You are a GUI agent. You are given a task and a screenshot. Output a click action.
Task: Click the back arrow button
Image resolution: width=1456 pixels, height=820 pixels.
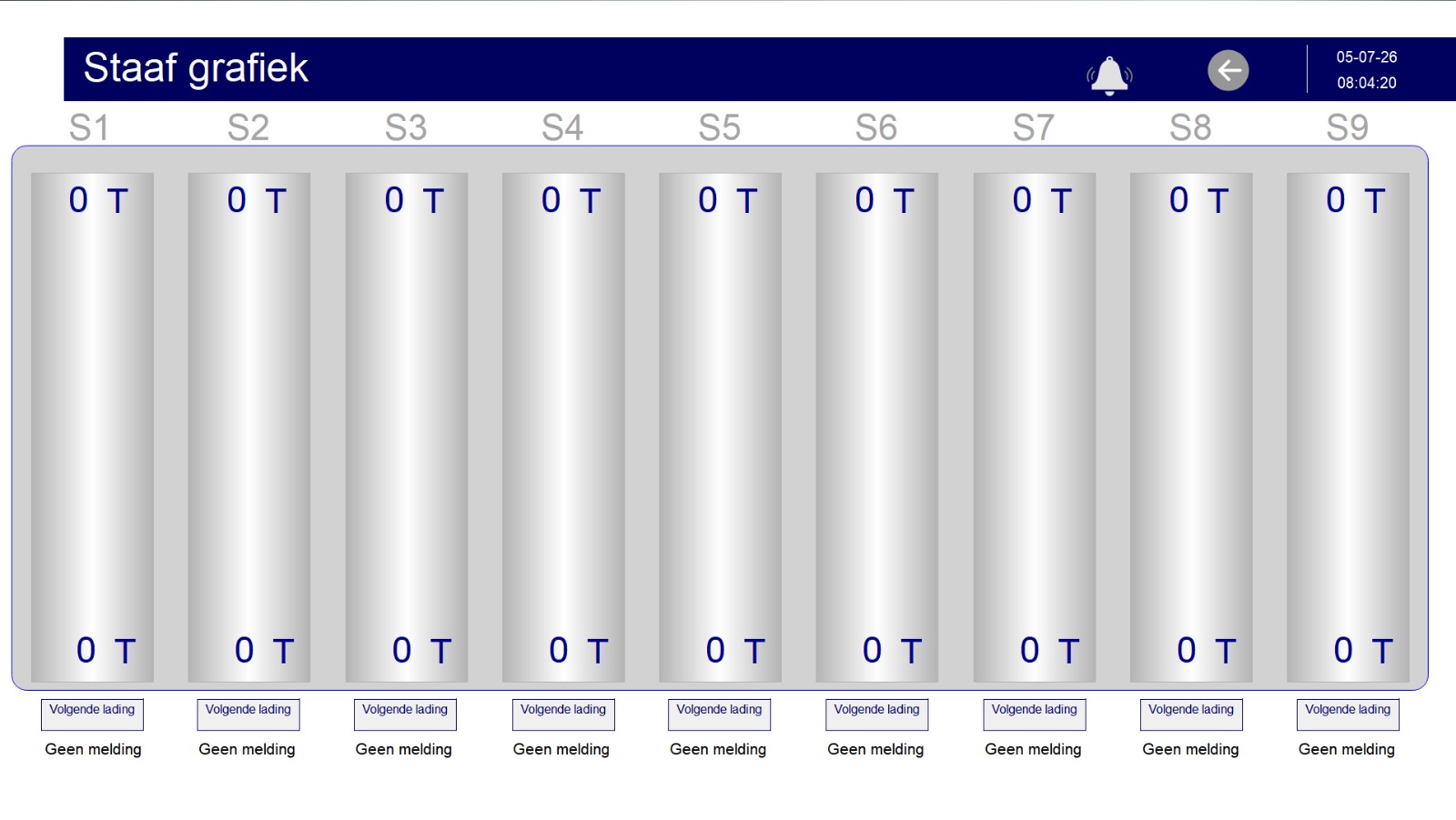pyautogui.click(x=1228, y=70)
